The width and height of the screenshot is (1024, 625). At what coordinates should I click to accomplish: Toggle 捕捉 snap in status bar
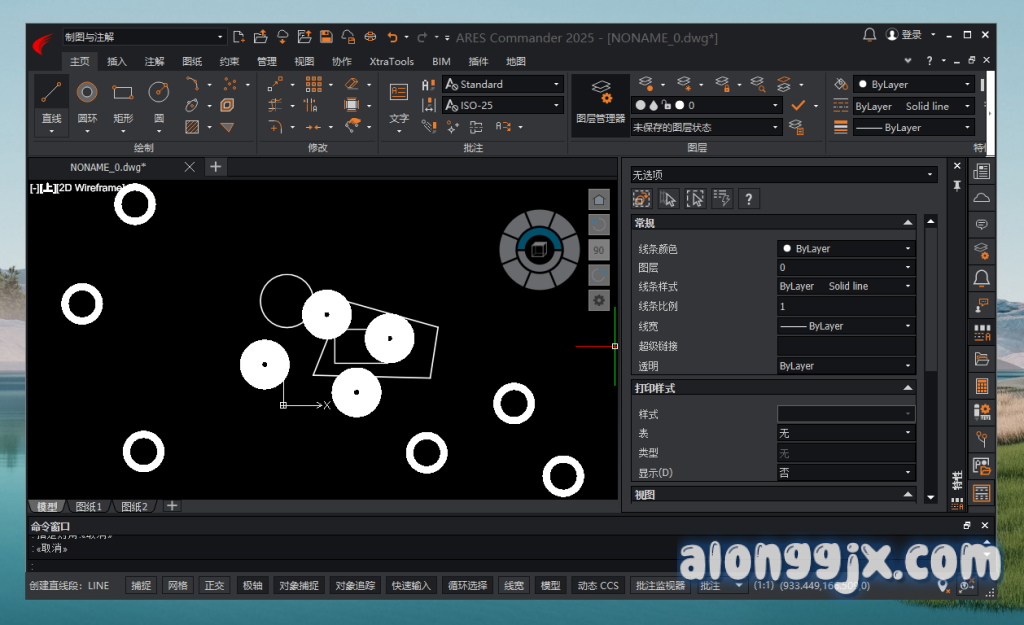(x=141, y=586)
